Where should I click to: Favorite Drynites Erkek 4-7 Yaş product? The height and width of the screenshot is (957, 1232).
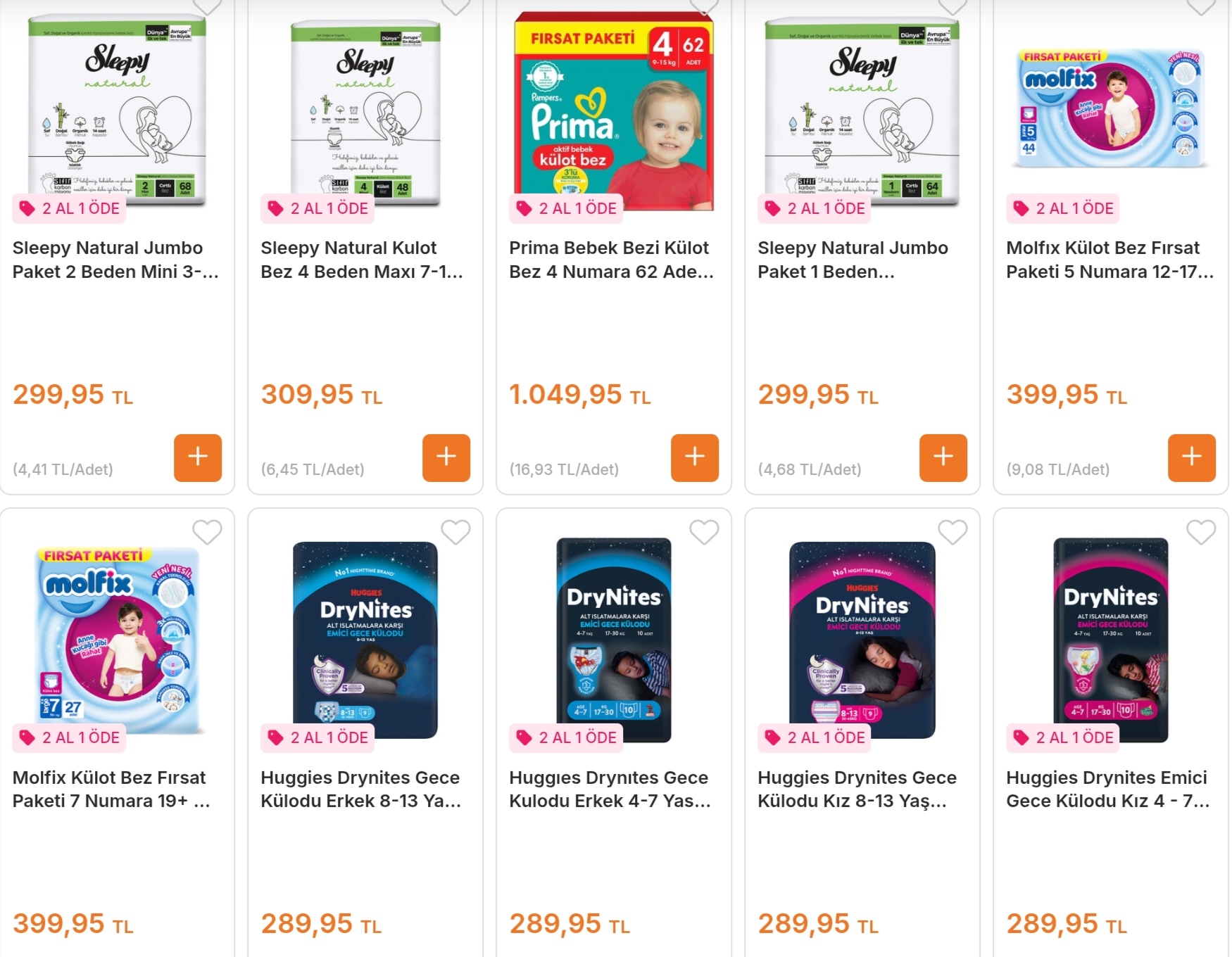tap(704, 532)
